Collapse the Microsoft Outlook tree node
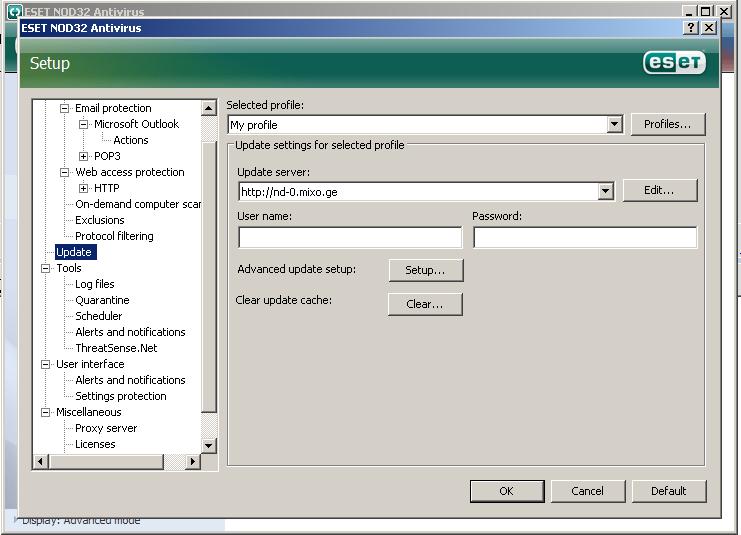Screen dimensions: 741x535 83,124
